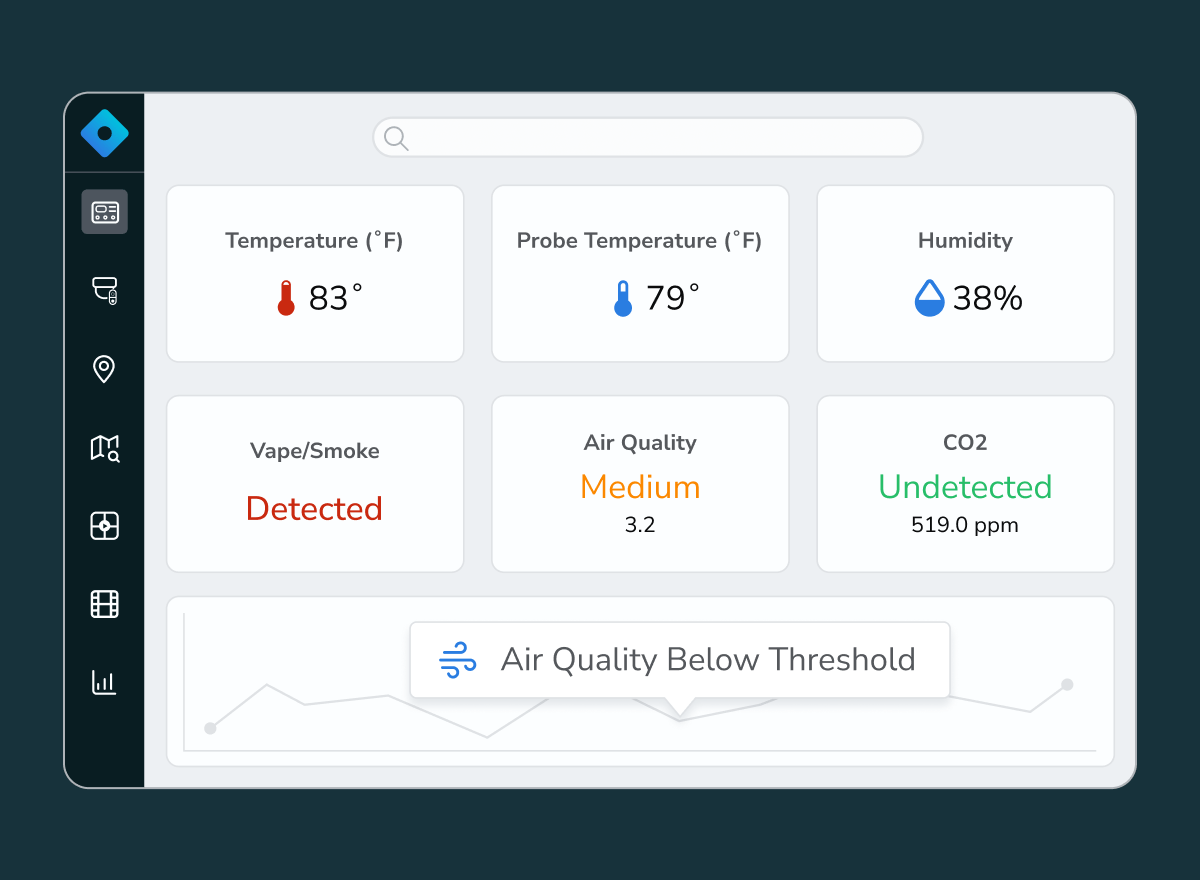Open the video playback grid icon
The image size is (1200, 880).
tap(104, 526)
